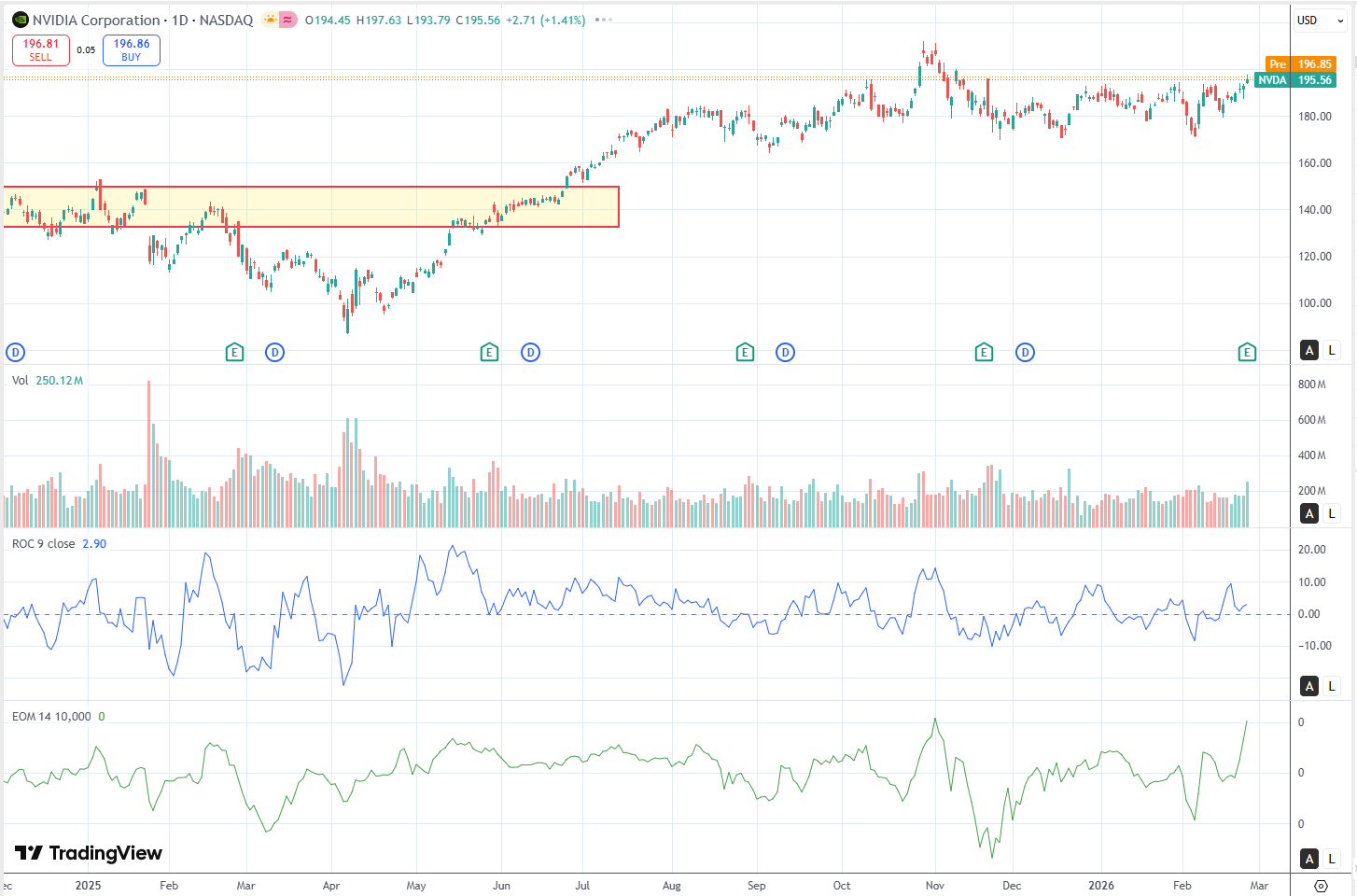
Task: Toggle log scale on the main price axis
Action: coord(1332,350)
